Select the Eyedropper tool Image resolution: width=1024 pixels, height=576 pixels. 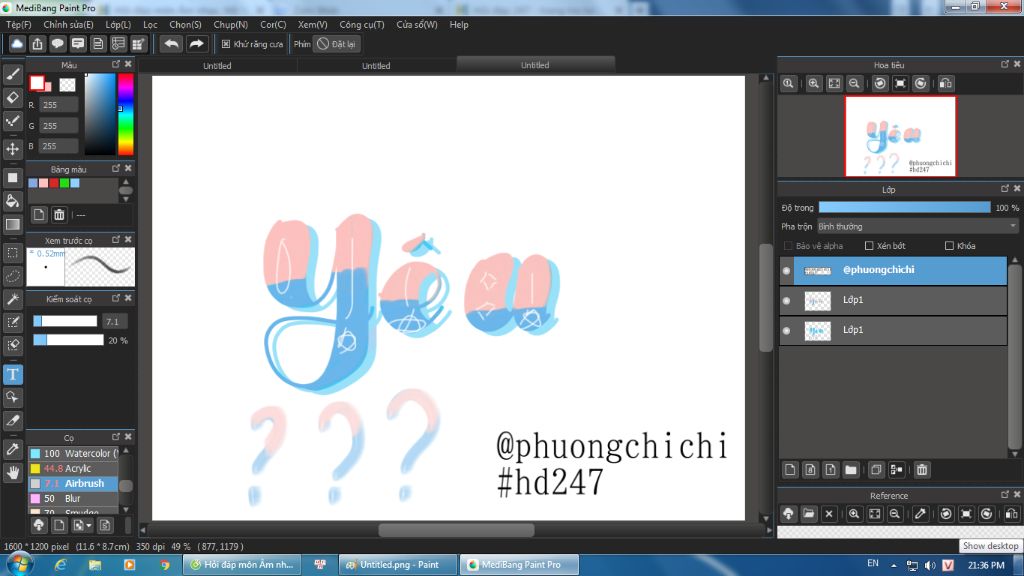coord(12,449)
